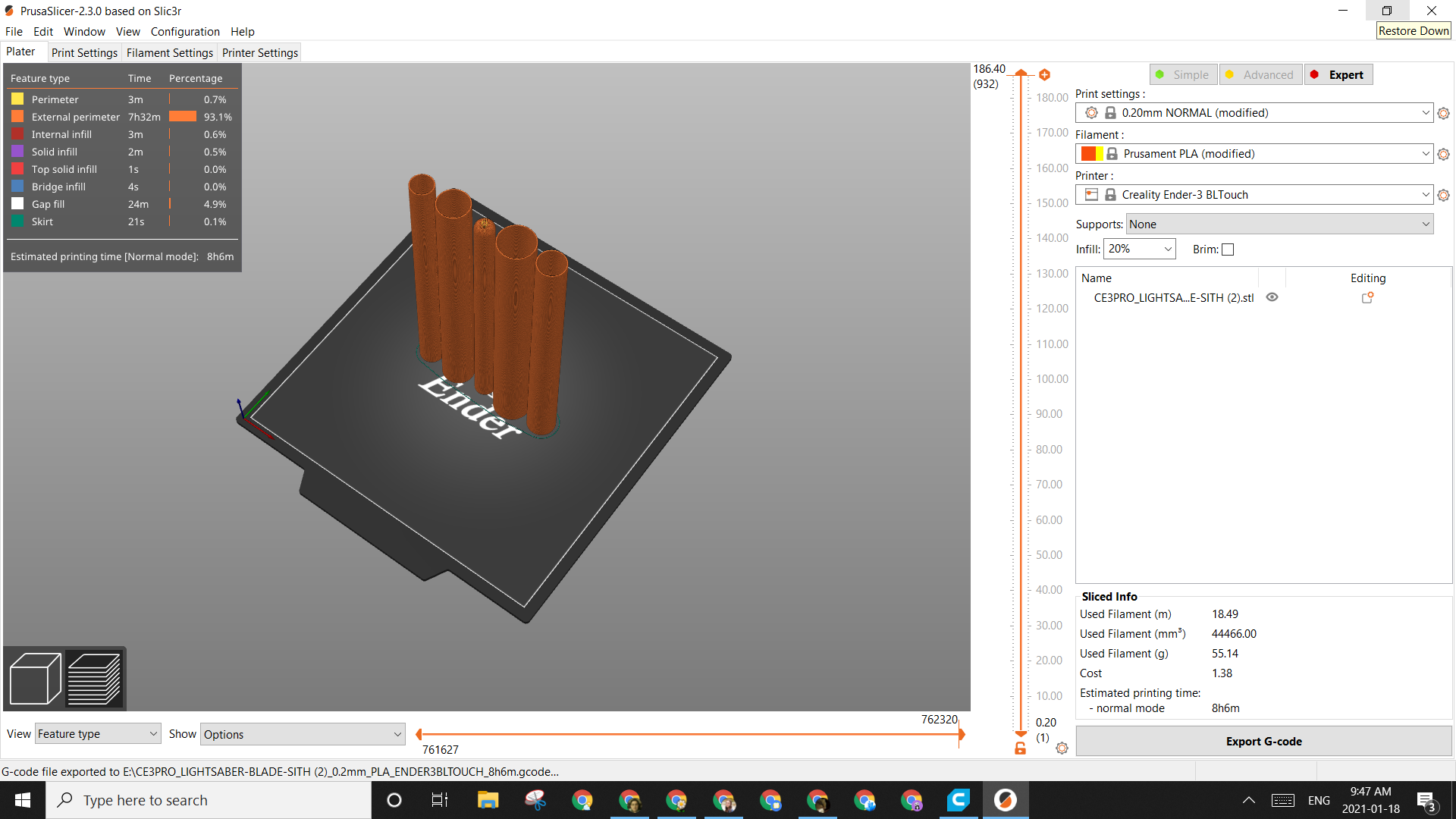
Task: Select the sliced layers preview icon
Action: (94, 679)
